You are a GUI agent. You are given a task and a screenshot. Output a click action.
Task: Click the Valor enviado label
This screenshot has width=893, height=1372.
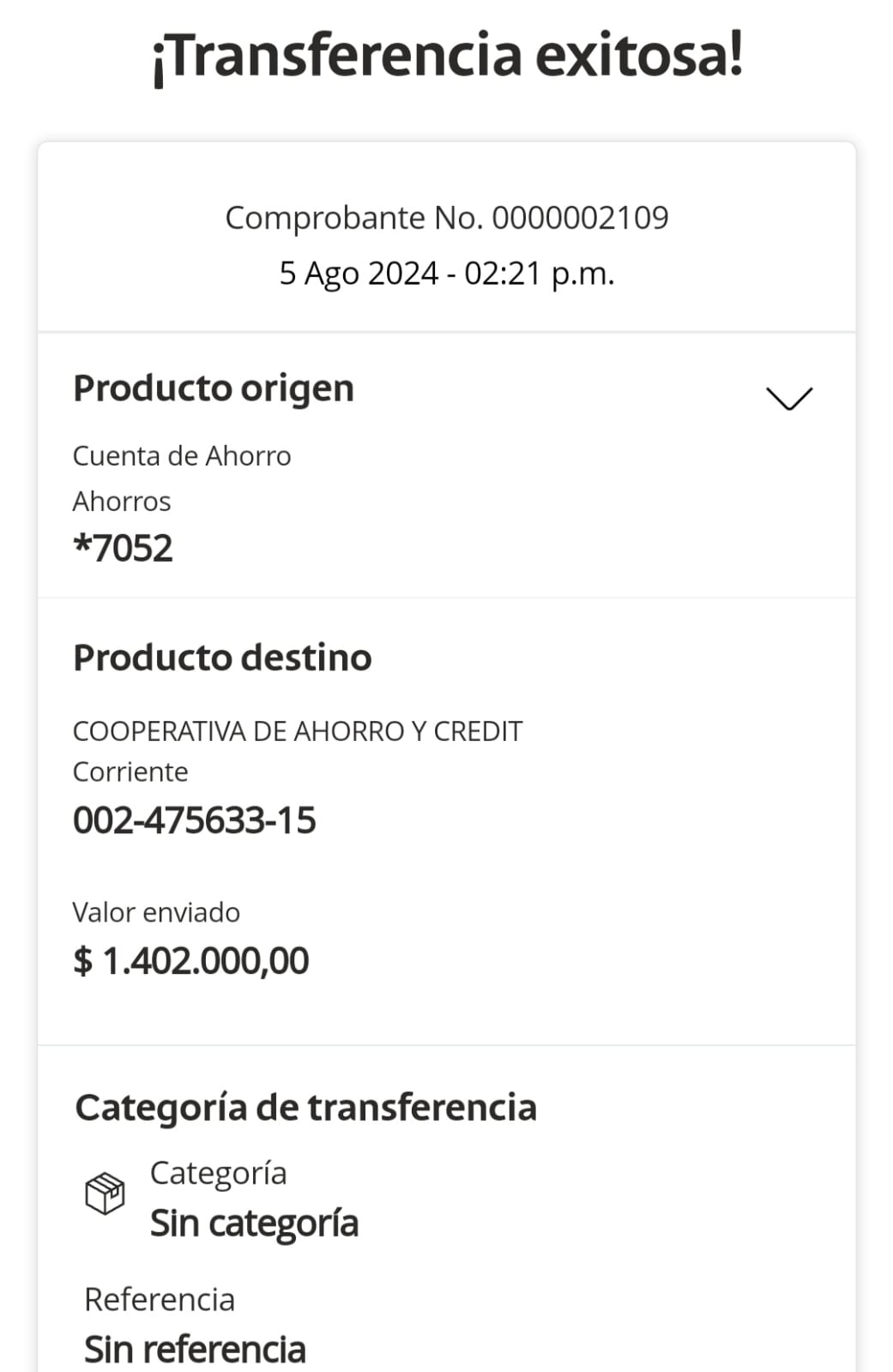point(156,912)
